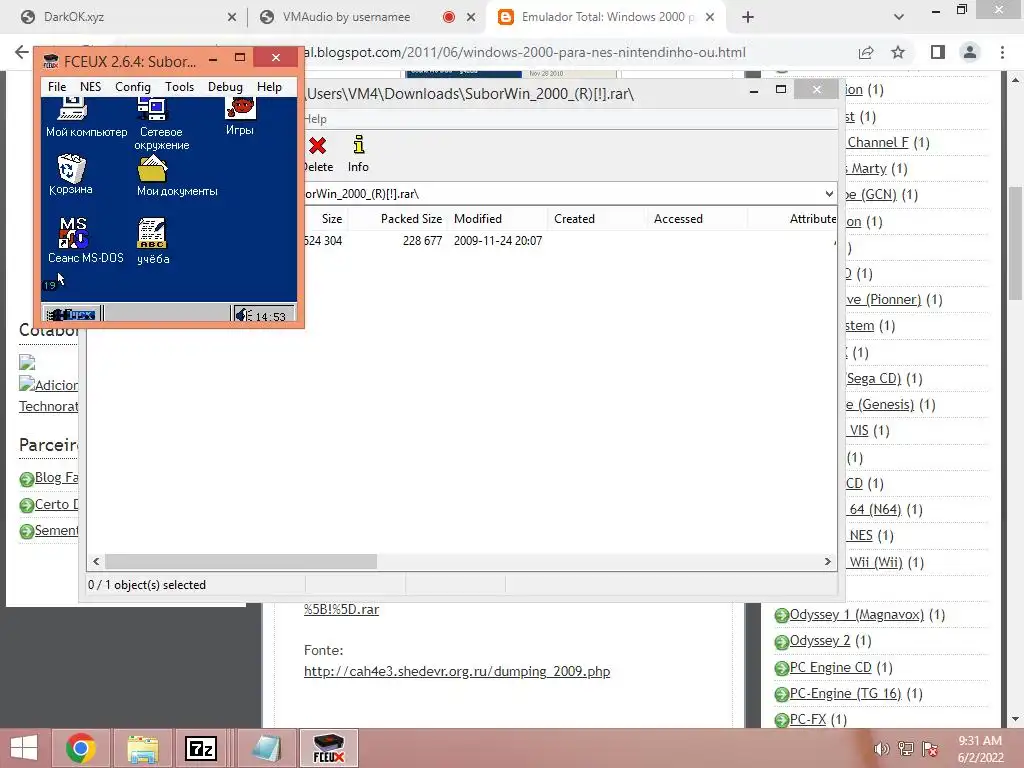This screenshot has width=1024, height=768.
Task: Click the 7-Zip horizontal scrollbar thumb
Action: 241,562
